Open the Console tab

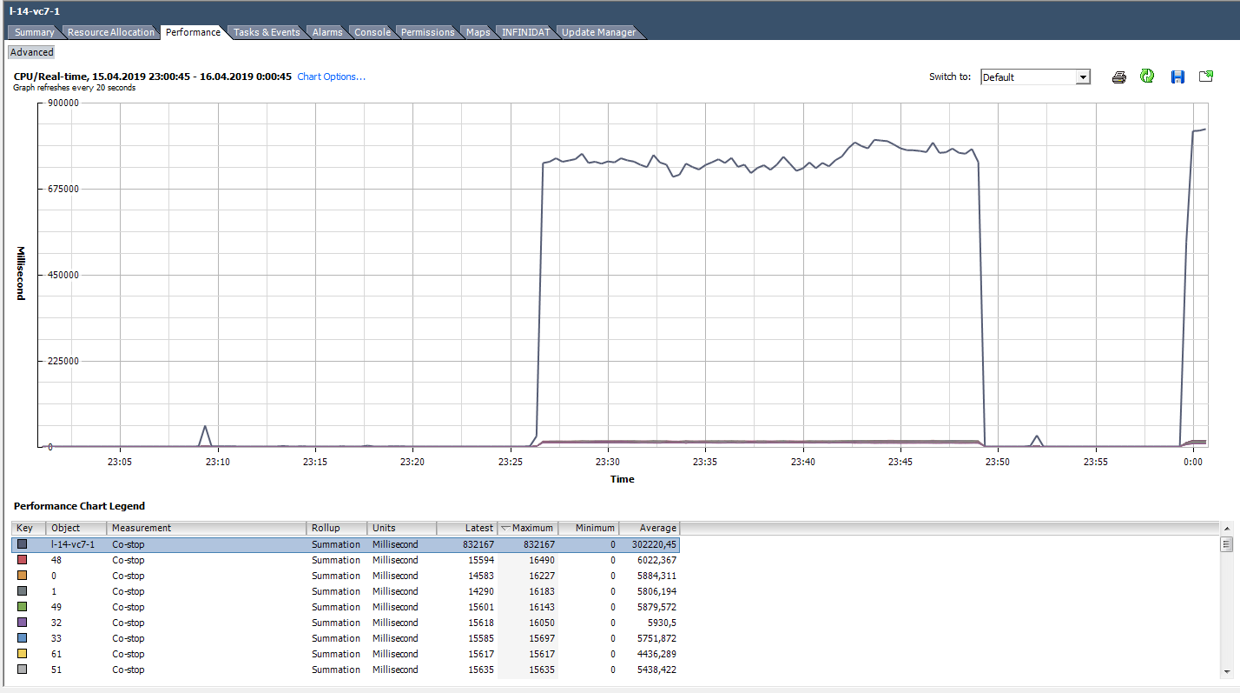coord(372,31)
